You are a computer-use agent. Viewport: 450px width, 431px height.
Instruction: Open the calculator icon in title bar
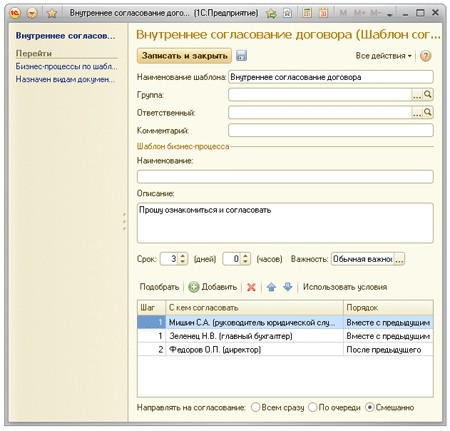(x=307, y=13)
